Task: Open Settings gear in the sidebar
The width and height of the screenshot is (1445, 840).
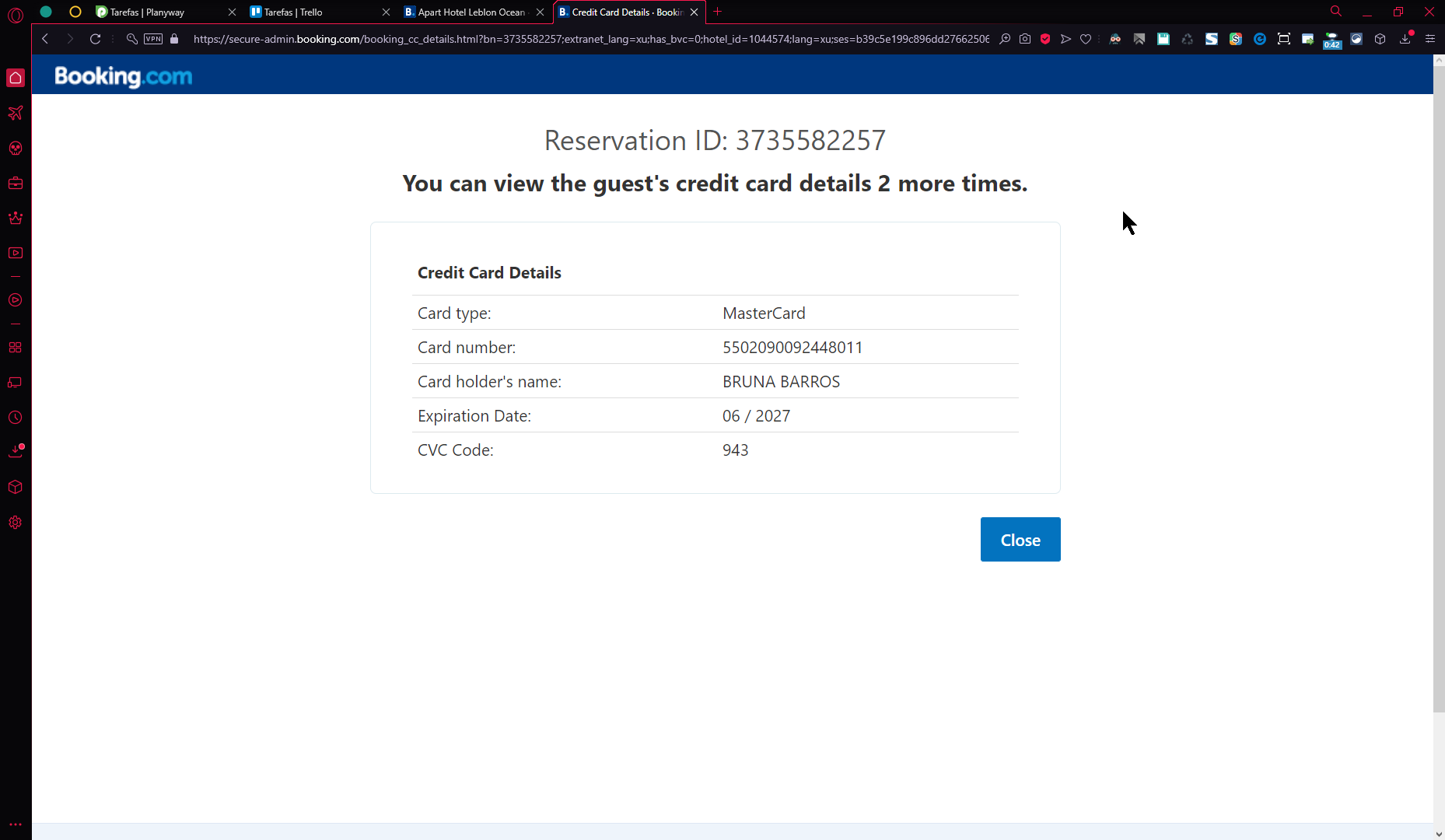Action: pyautogui.click(x=16, y=523)
